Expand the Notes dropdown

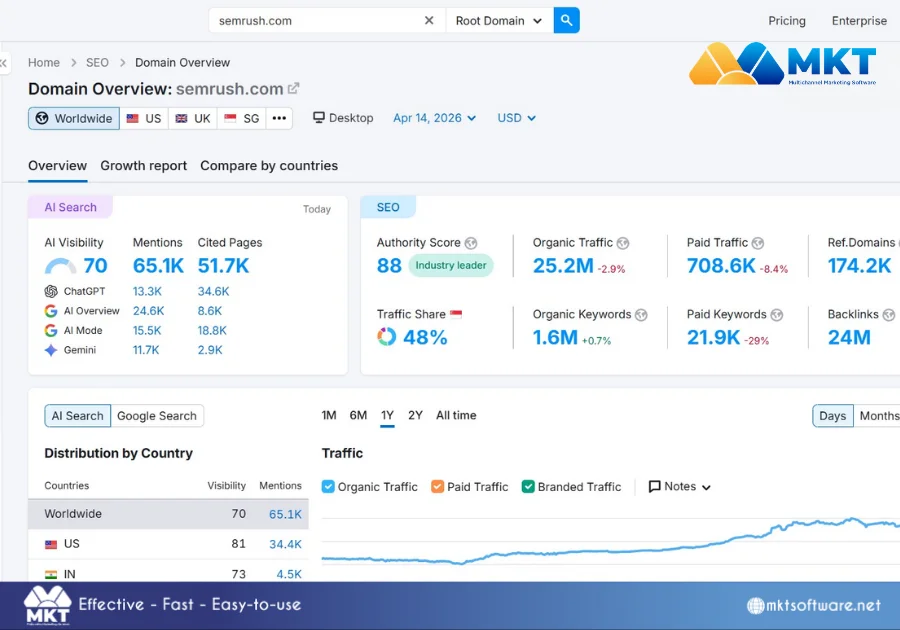tap(680, 487)
